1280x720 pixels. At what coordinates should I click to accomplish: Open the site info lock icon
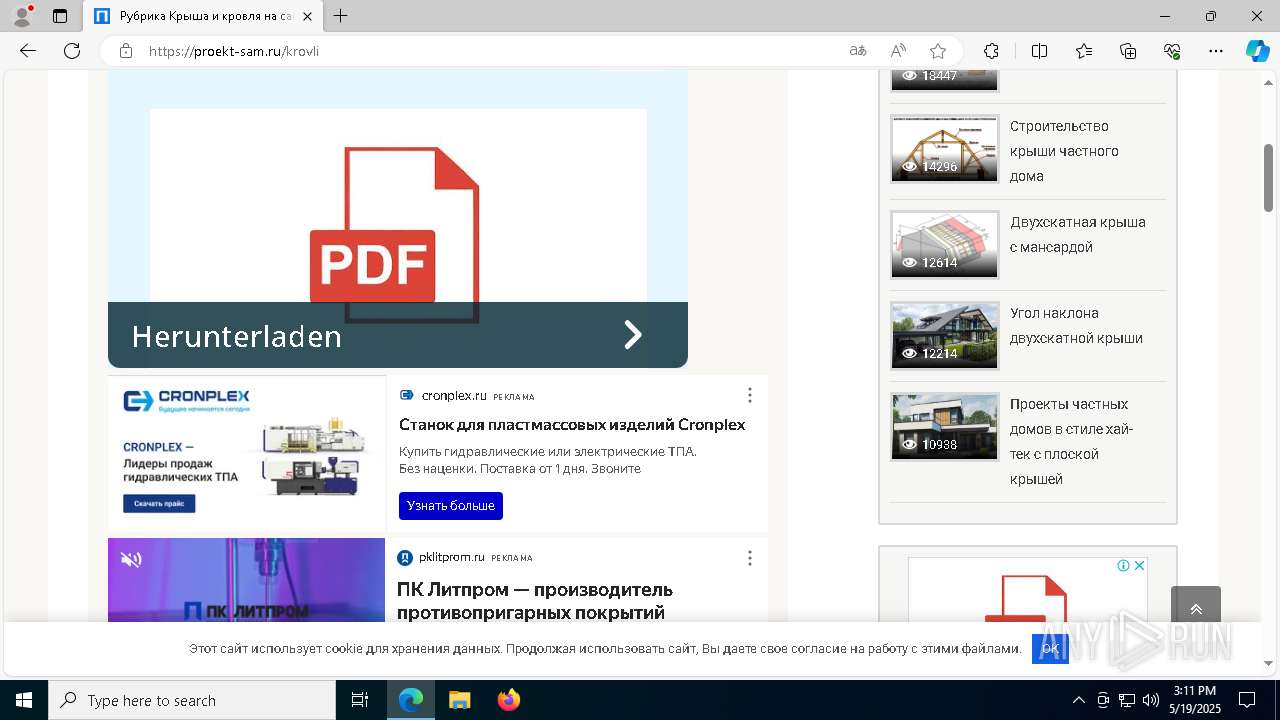pos(126,51)
